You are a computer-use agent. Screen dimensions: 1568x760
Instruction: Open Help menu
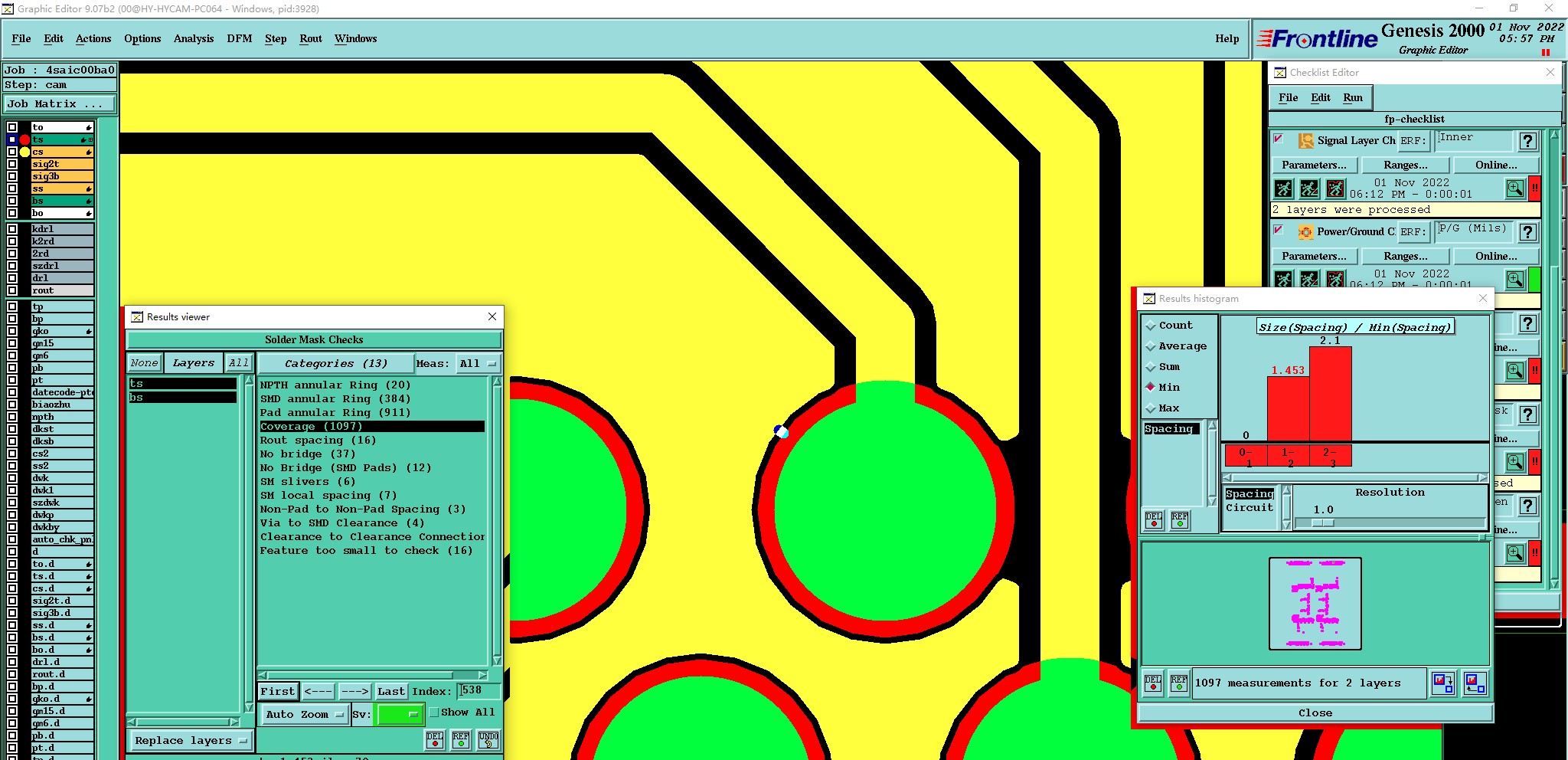[x=1227, y=39]
